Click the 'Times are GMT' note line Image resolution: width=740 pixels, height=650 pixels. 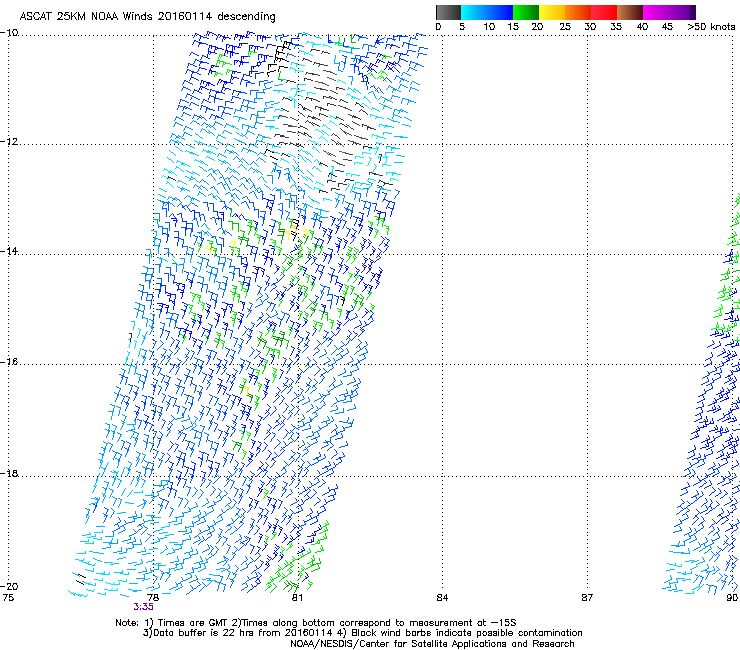[316, 623]
